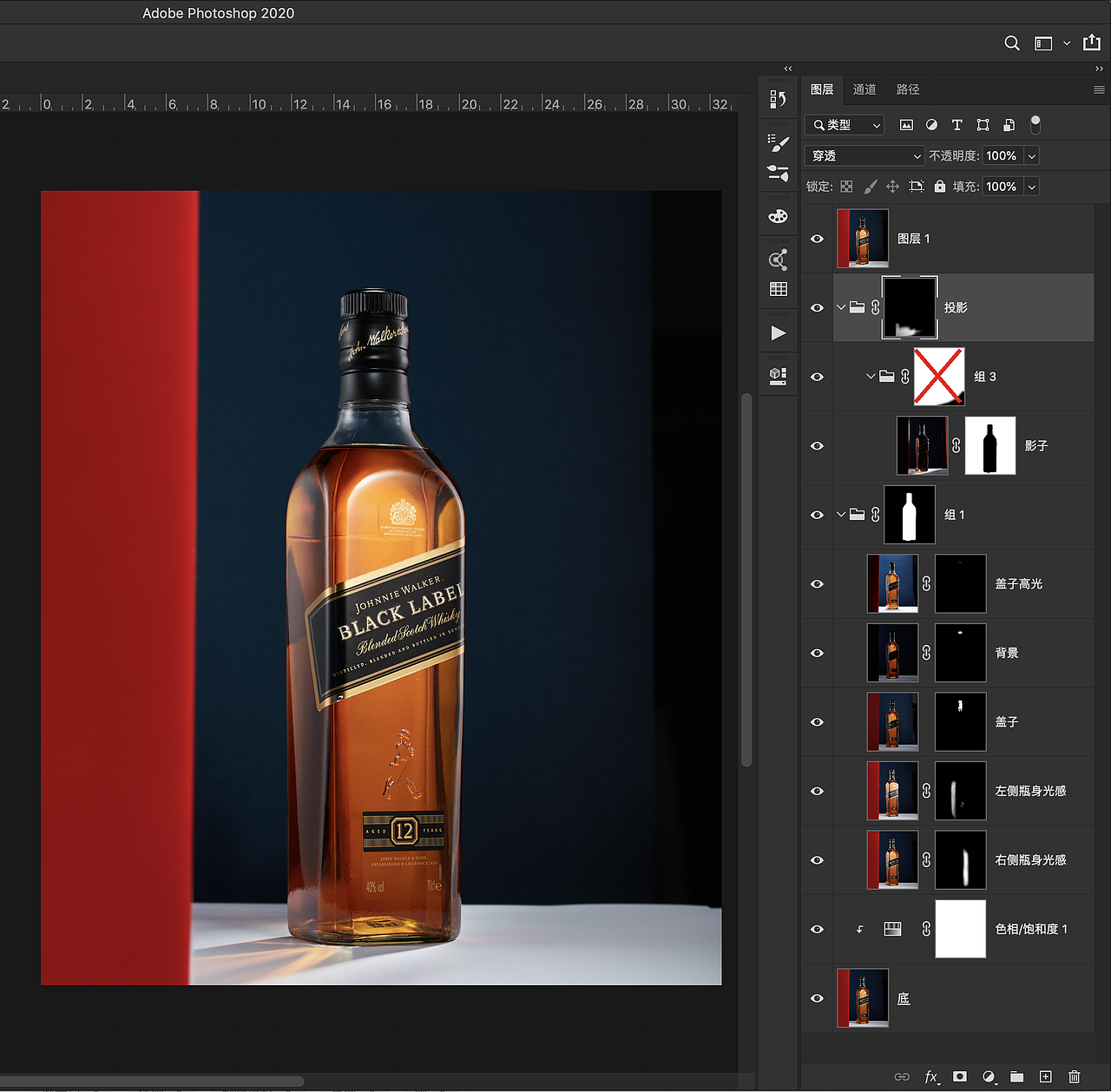The height and width of the screenshot is (1092, 1111).
Task: Click the Add layer mask icon
Action: click(960, 1076)
